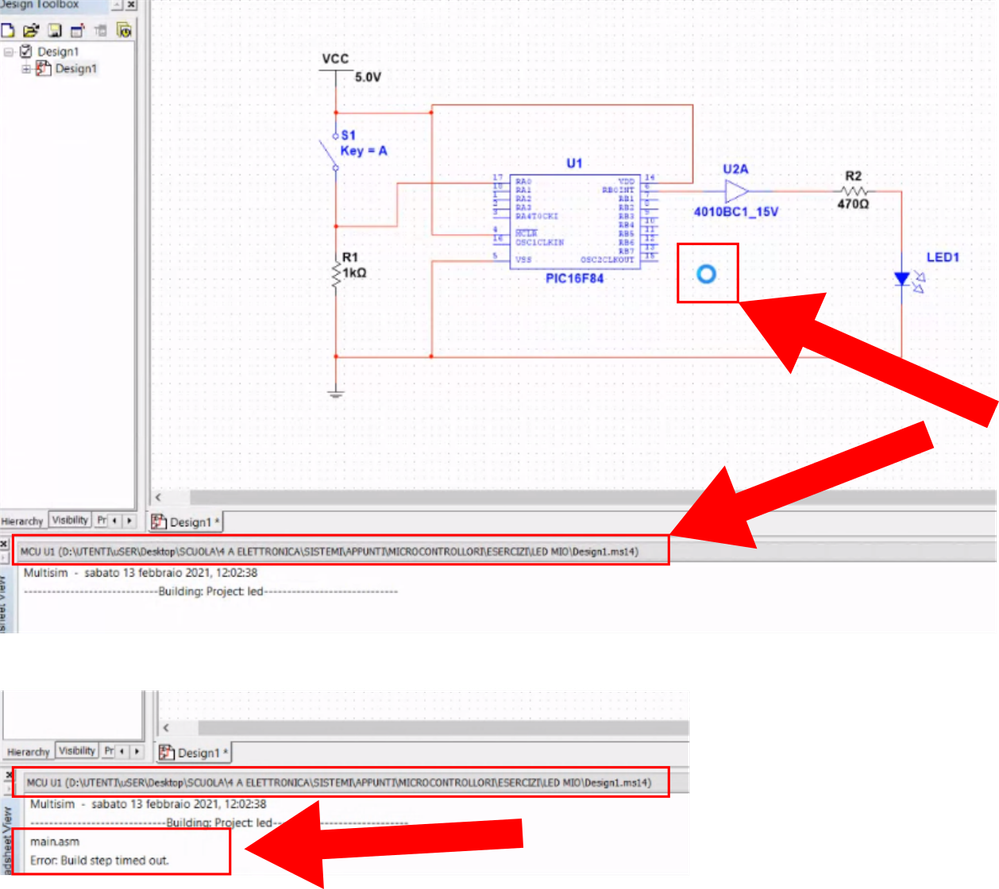Select the ground symbol below R1

[x=336, y=393]
